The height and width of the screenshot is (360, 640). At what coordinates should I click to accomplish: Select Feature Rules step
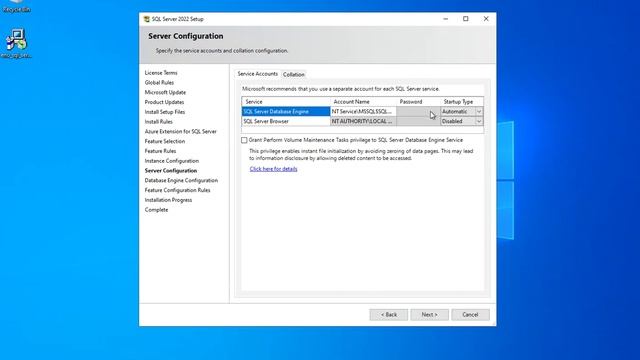pyautogui.click(x=160, y=151)
